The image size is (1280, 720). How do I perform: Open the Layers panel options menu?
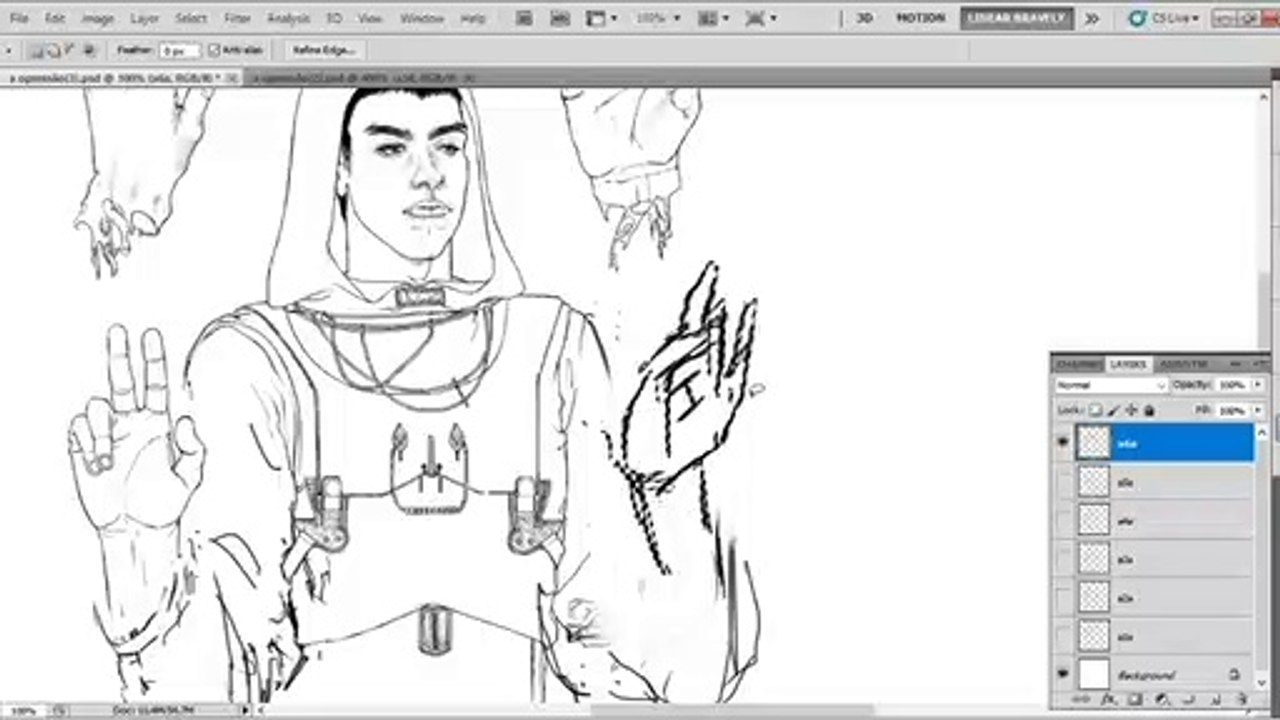pyautogui.click(x=1263, y=363)
